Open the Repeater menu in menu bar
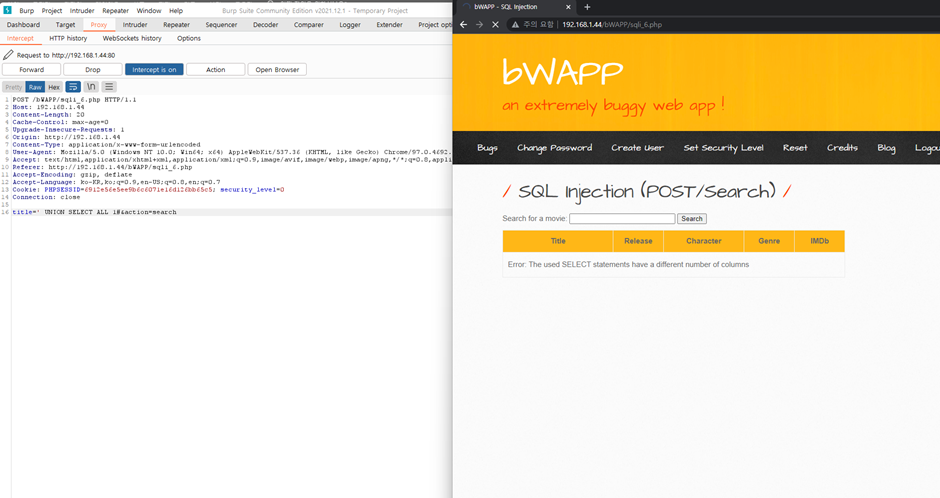 tap(116, 11)
